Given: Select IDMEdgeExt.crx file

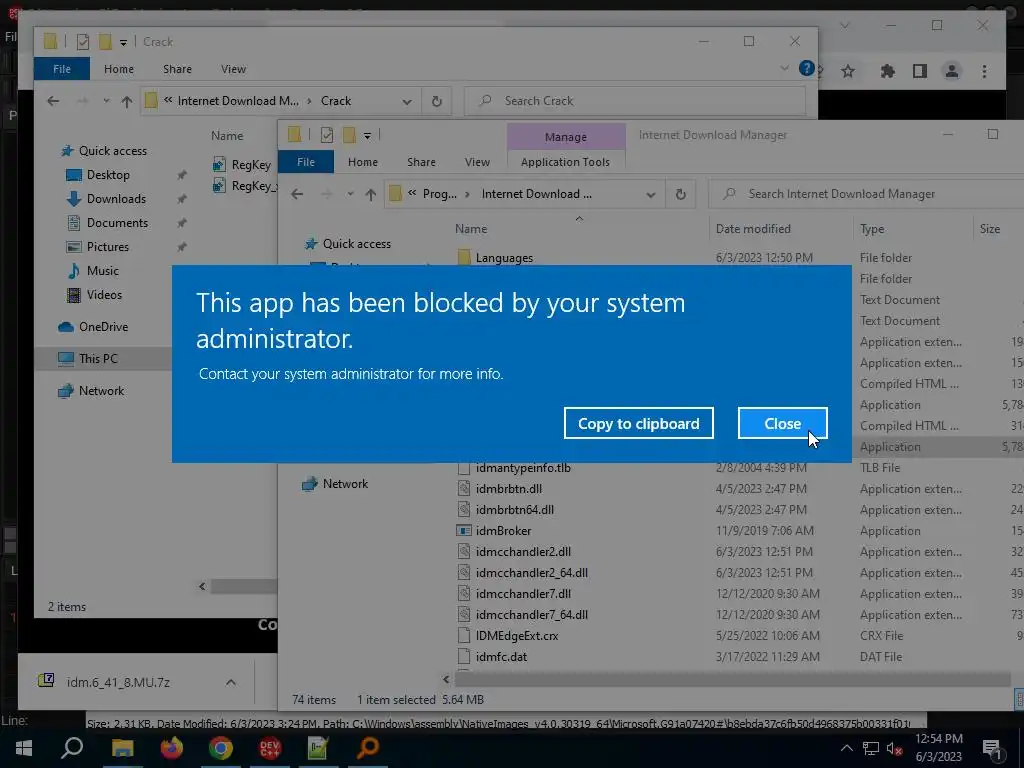Looking at the screenshot, I should click(x=517, y=635).
